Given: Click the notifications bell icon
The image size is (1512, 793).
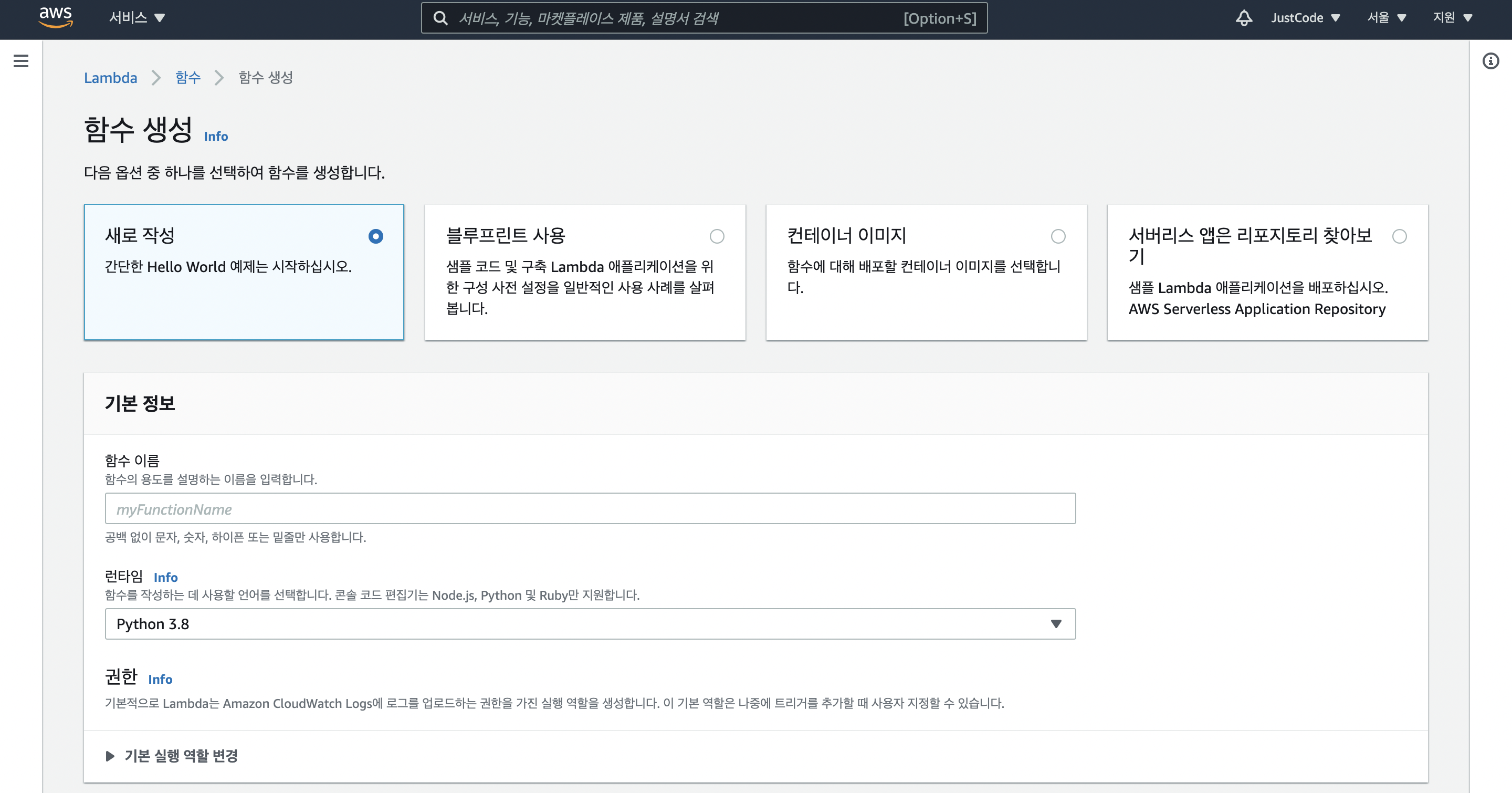Looking at the screenshot, I should [1244, 18].
